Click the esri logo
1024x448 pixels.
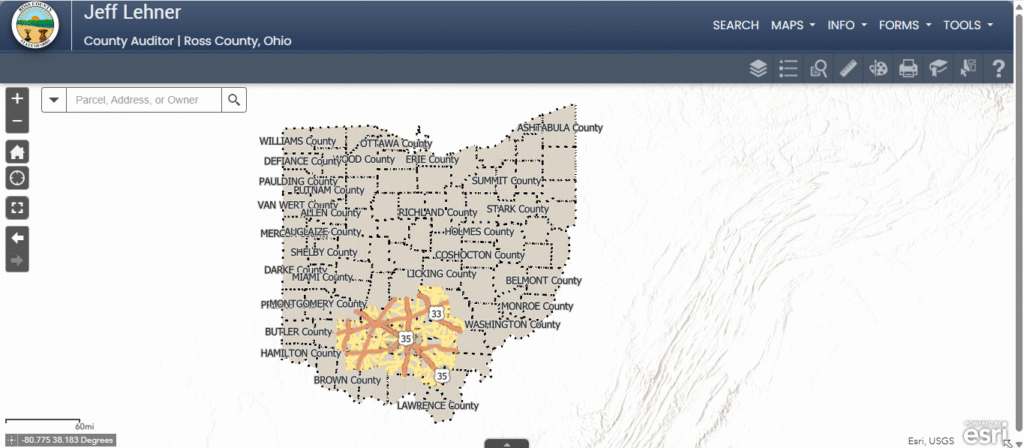(x=984, y=432)
